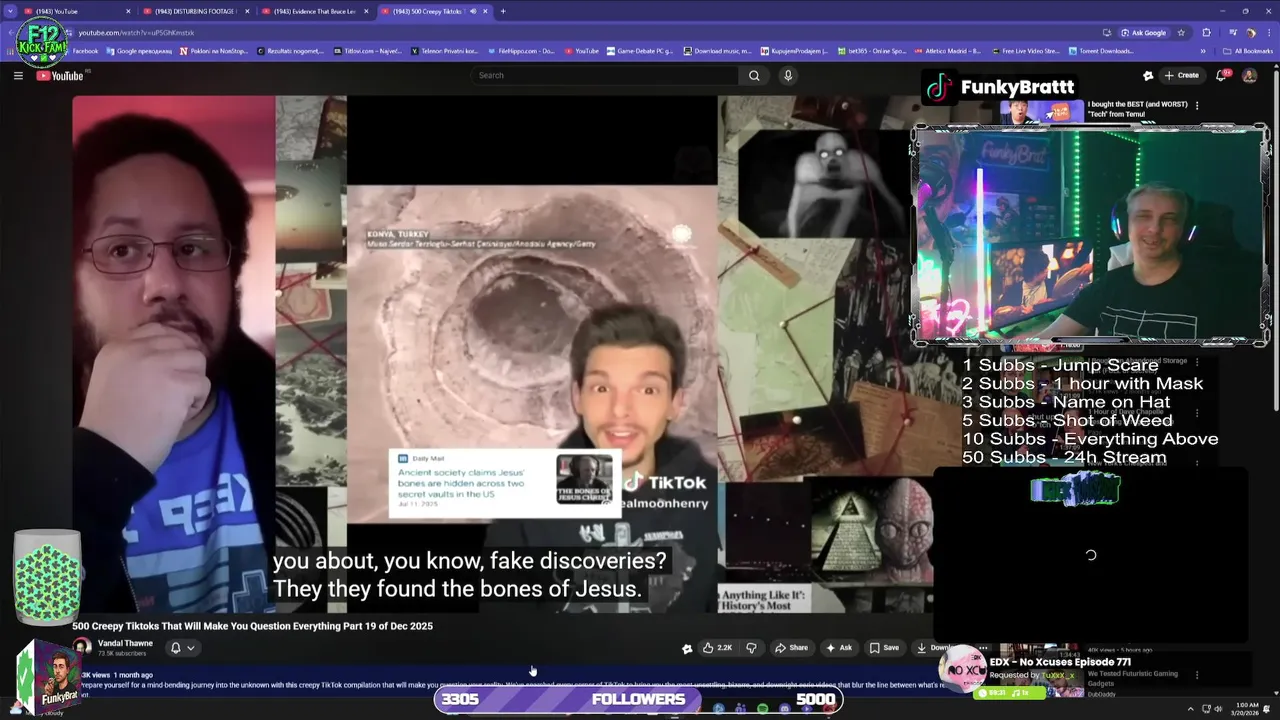
Task: Mute the audio-playing tab speaker icon
Action: click(473, 11)
